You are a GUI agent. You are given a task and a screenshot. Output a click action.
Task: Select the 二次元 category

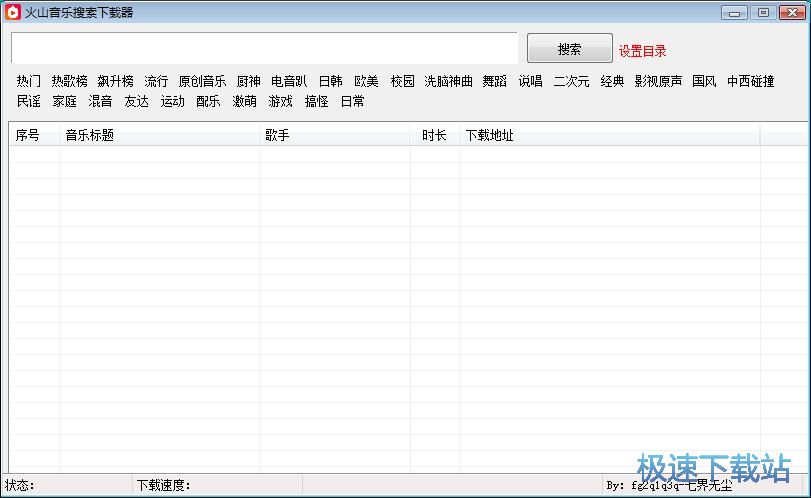[572, 81]
